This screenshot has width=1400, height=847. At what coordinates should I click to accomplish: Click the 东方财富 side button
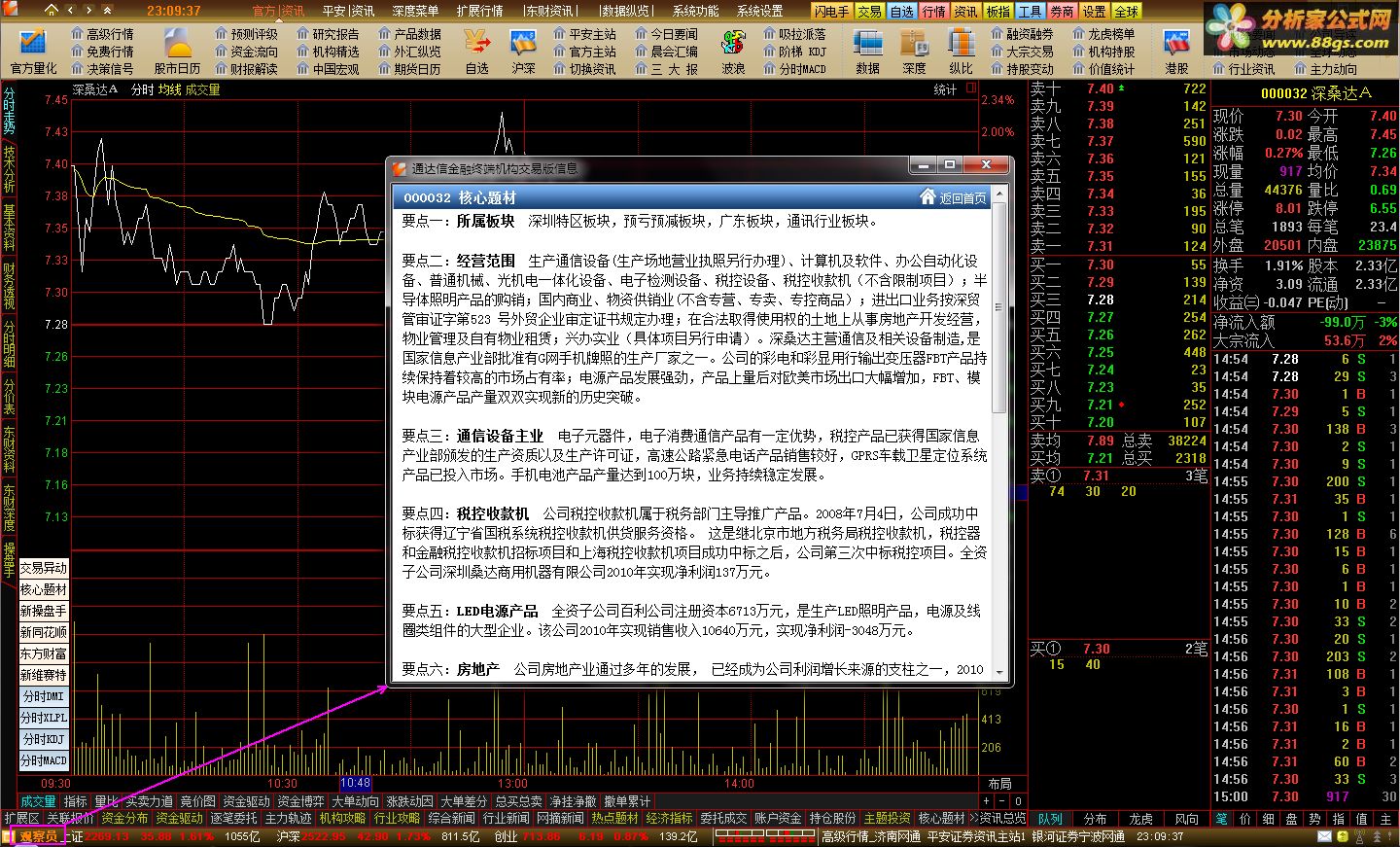tap(44, 653)
